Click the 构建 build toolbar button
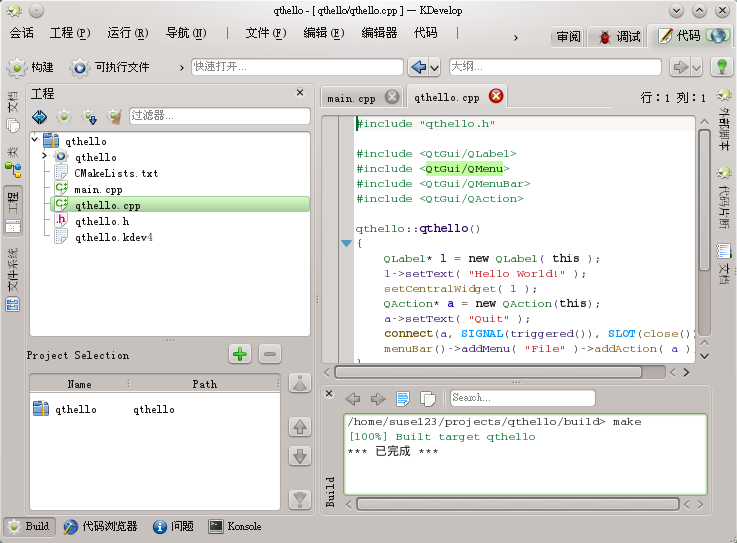 tap(31, 67)
